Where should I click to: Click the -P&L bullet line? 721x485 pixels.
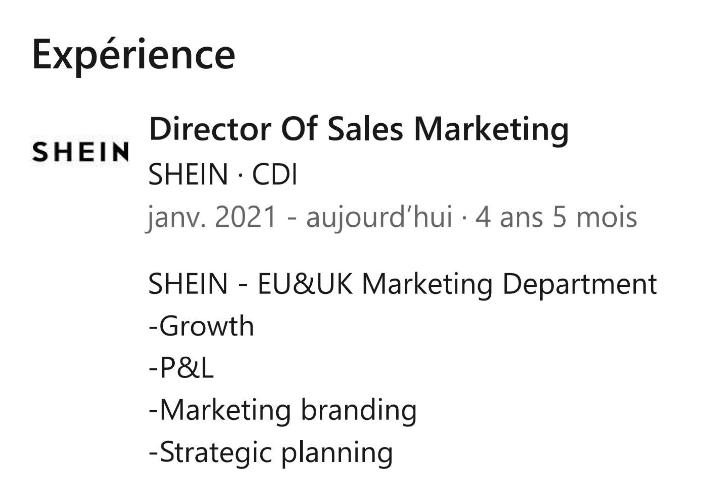[181, 368]
